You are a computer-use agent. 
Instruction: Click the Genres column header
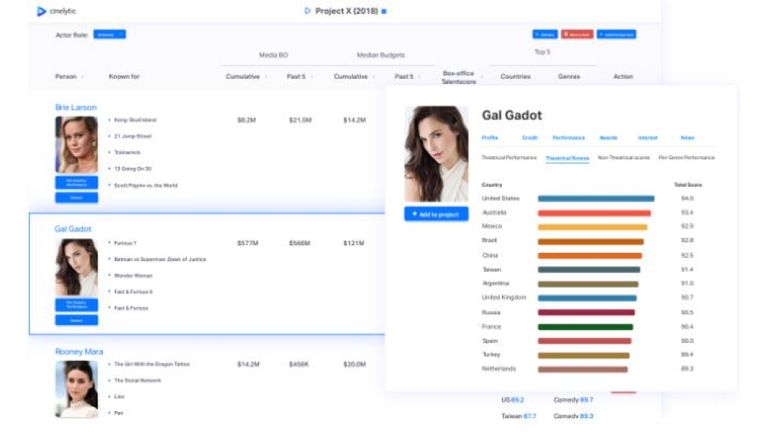click(569, 77)
